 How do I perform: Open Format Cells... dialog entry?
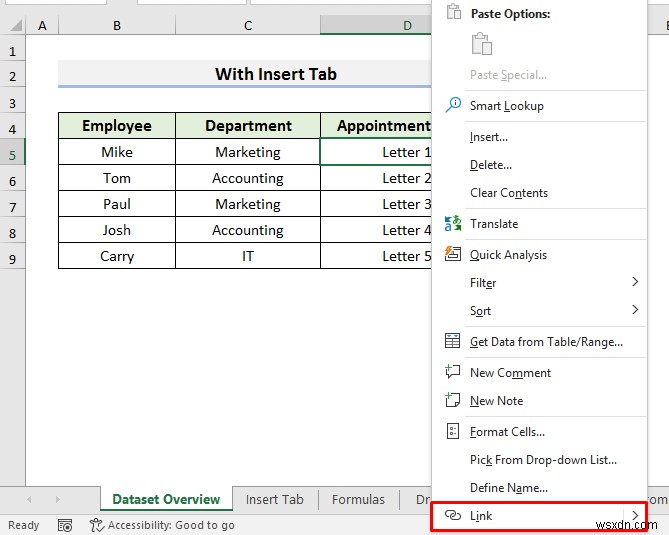click(539, 432)
